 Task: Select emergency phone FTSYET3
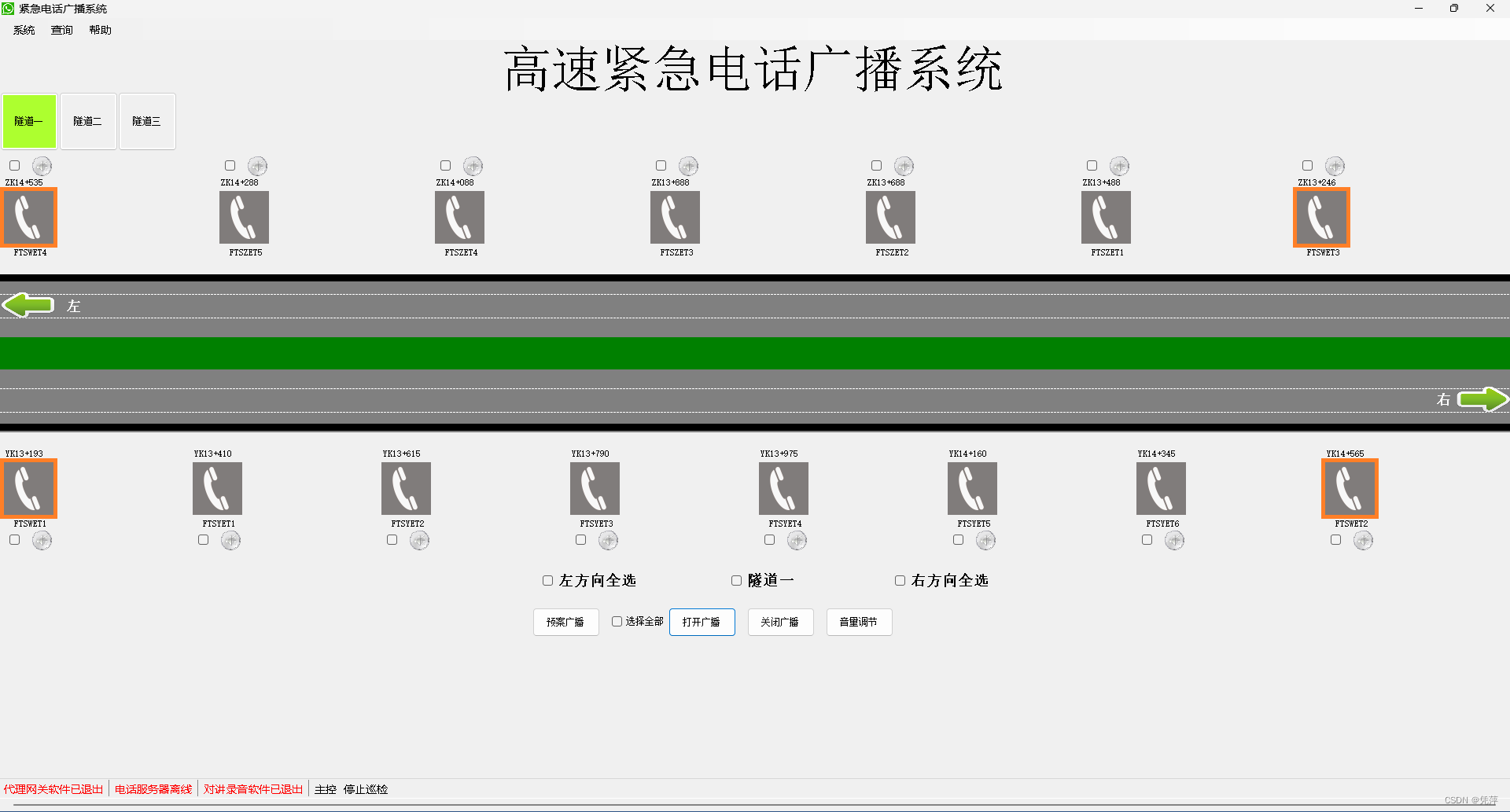595,489
